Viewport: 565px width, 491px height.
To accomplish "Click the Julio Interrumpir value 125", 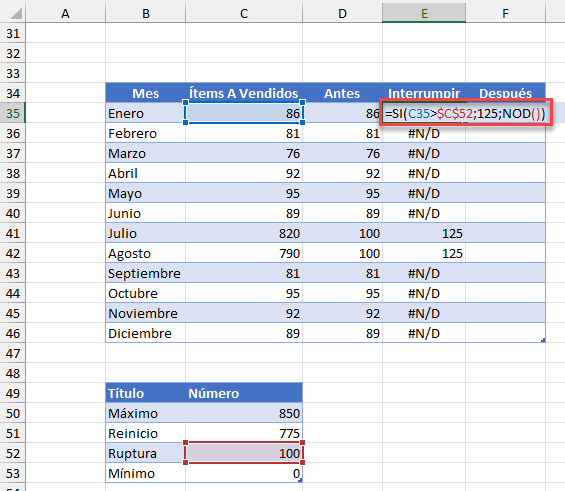I will (x=424, y=233).
